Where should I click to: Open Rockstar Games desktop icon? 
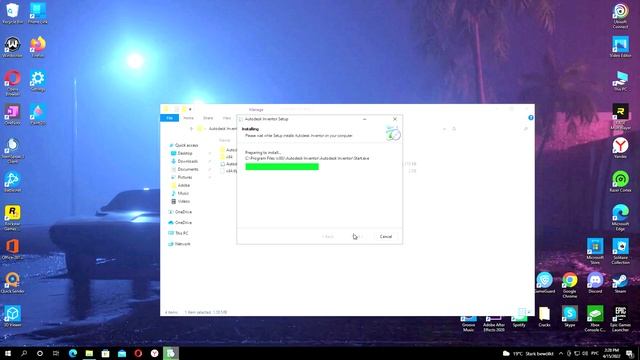(x=12, y=218)
